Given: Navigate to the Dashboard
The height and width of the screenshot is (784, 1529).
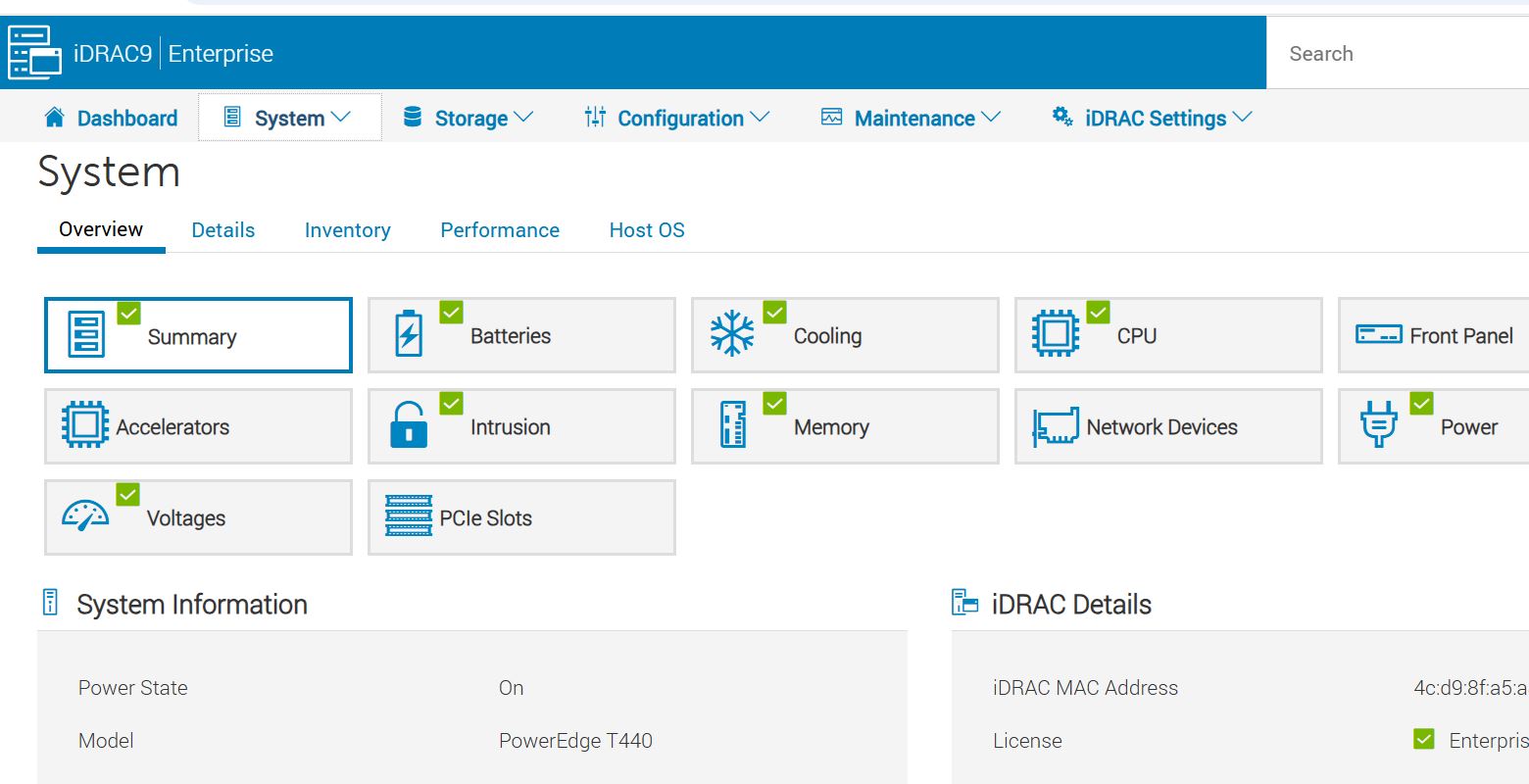Looking at the screenshot, I should (x=125, y=118).
